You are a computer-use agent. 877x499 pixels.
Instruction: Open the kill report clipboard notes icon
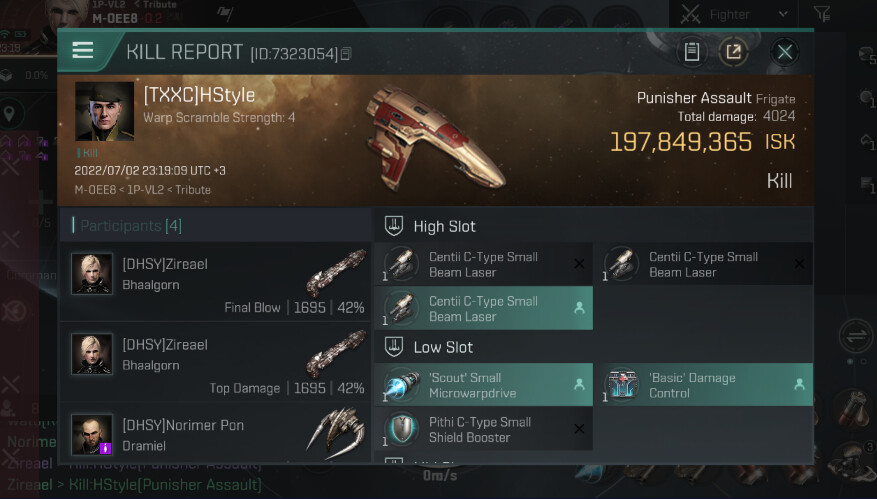[x=692, y=52]
